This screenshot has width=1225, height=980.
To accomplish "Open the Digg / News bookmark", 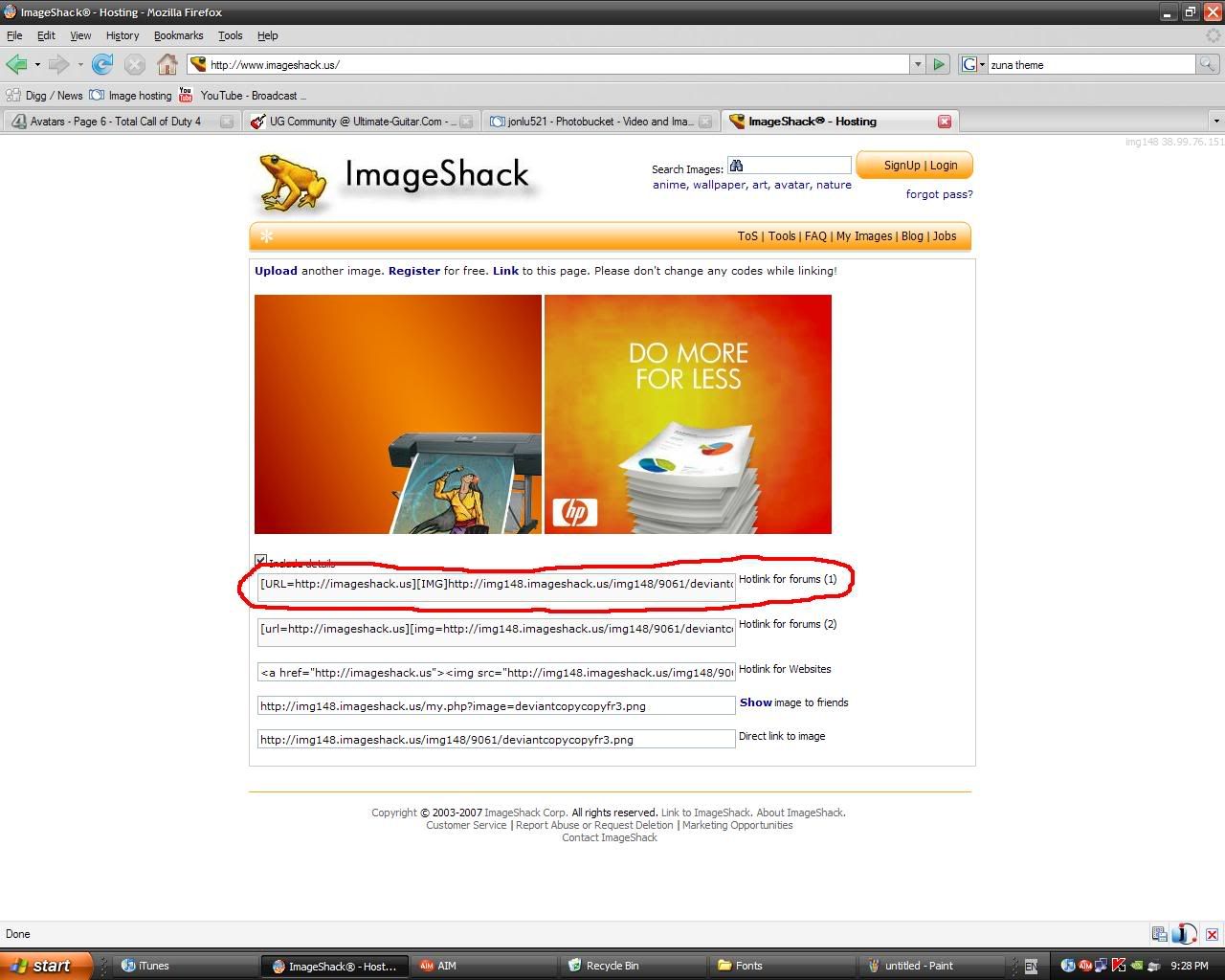I will pyautogui.click(x=44, y=95).
